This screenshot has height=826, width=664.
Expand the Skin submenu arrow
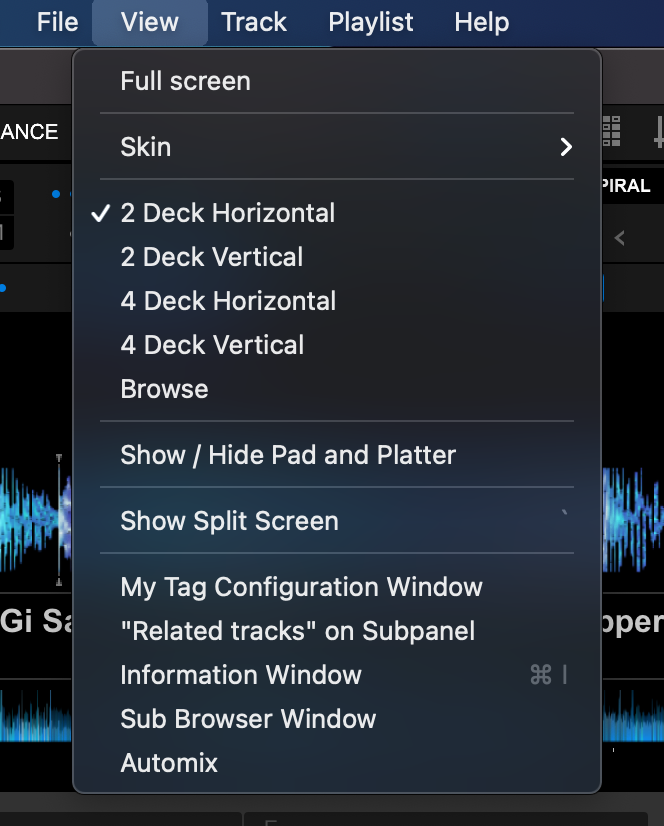pos(566,147)
